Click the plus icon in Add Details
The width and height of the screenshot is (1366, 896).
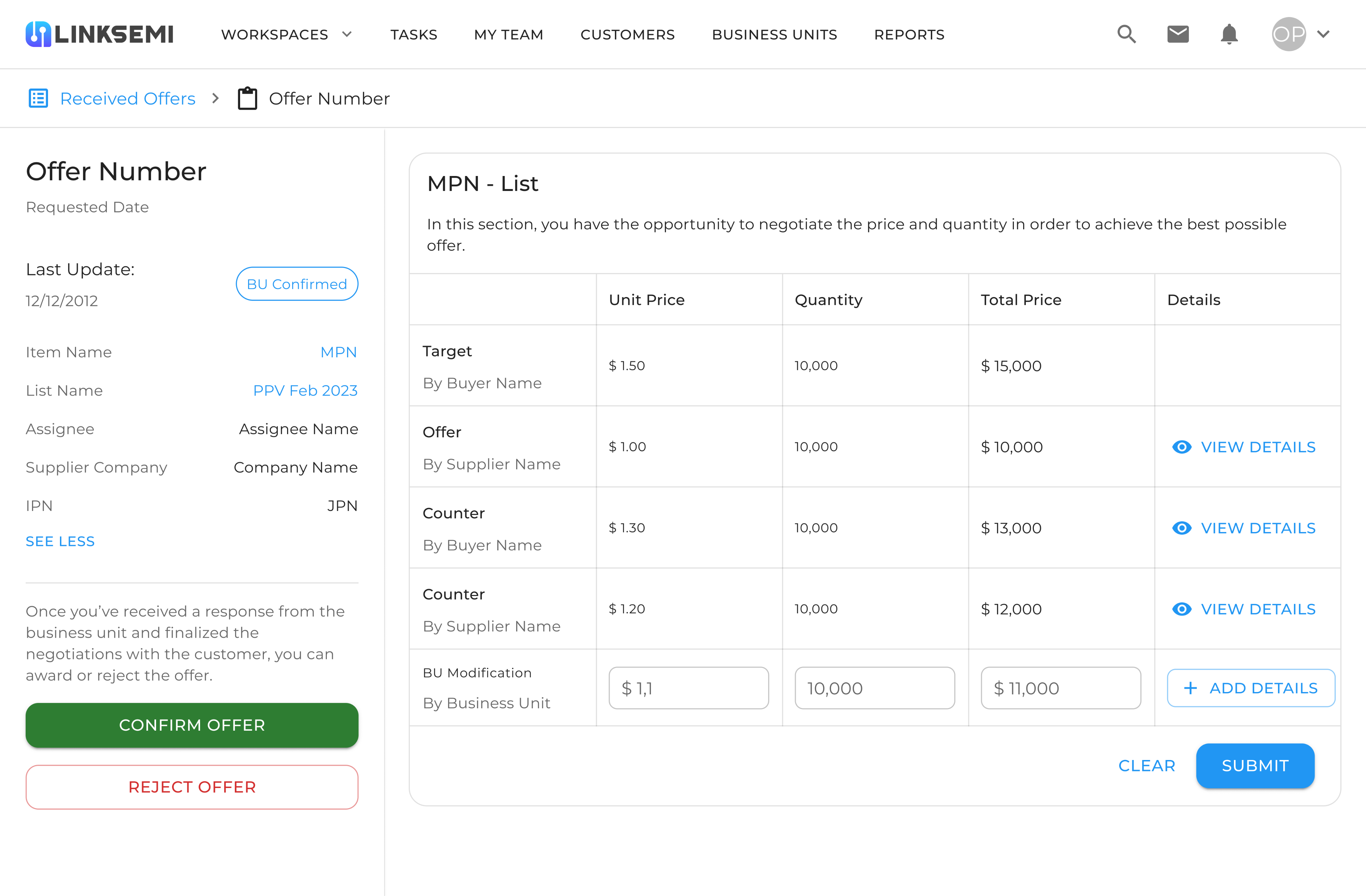tap(1190, 688)
